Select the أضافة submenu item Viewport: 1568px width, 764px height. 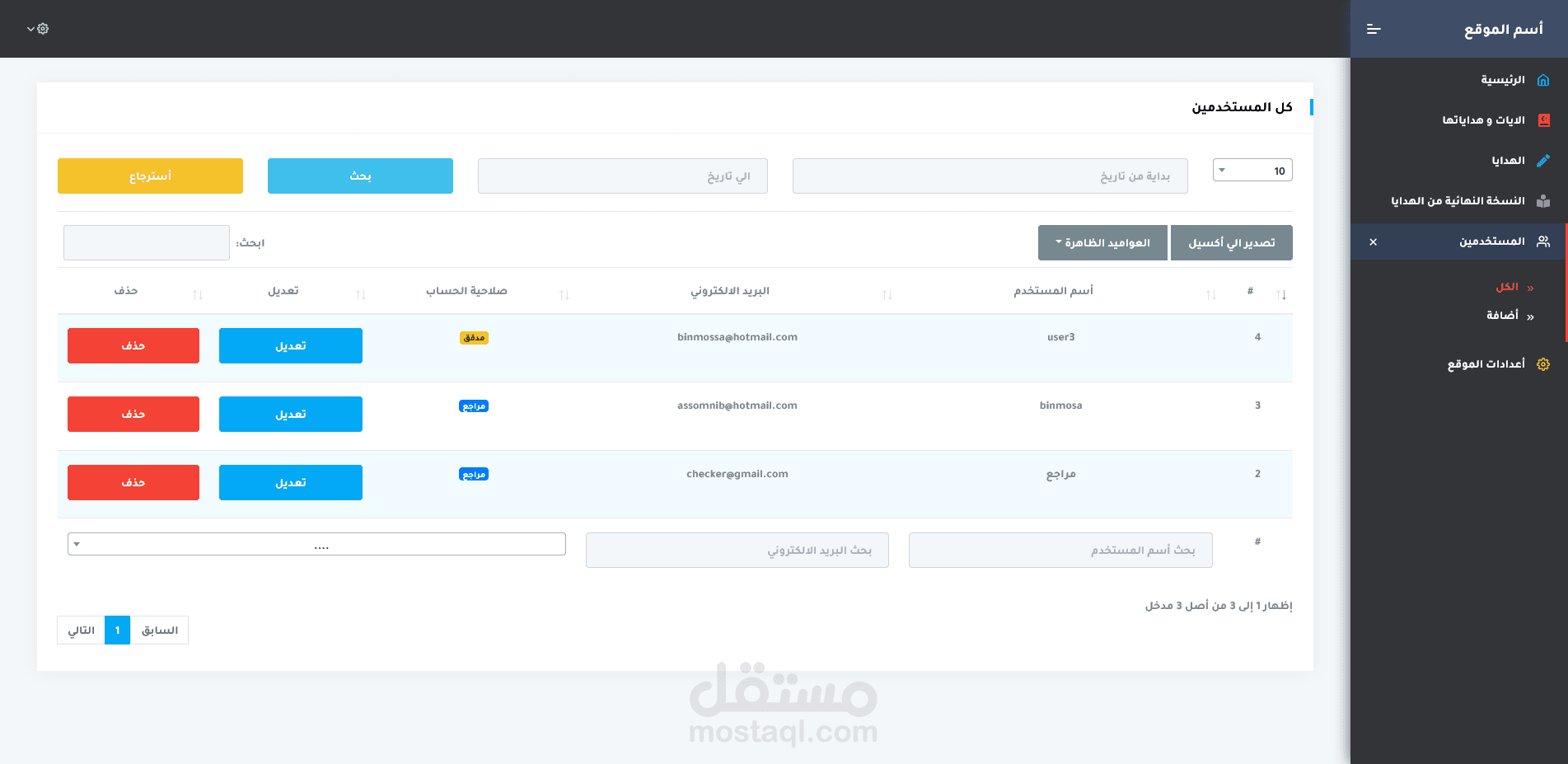(1502, 316)
